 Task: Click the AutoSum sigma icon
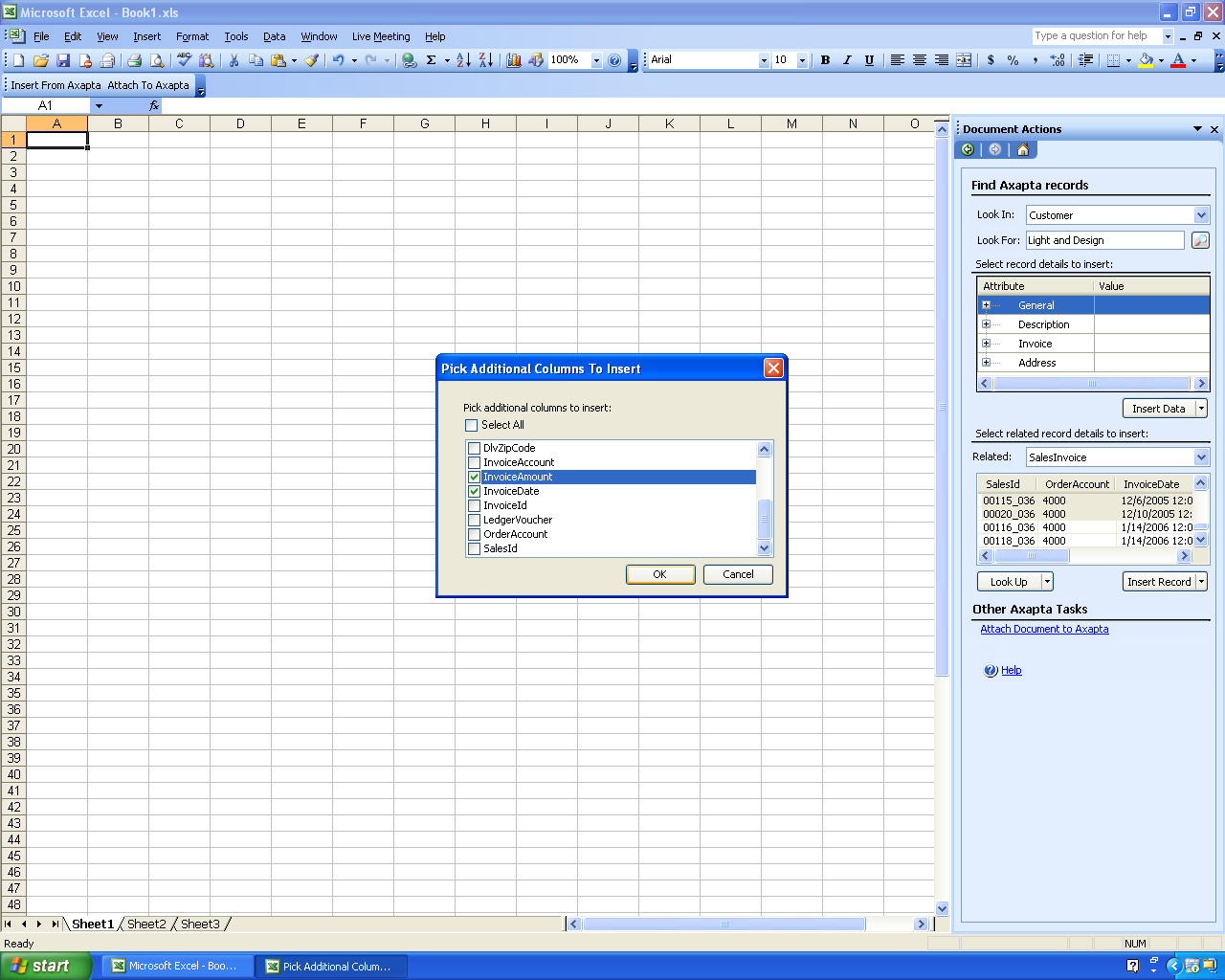432,60
